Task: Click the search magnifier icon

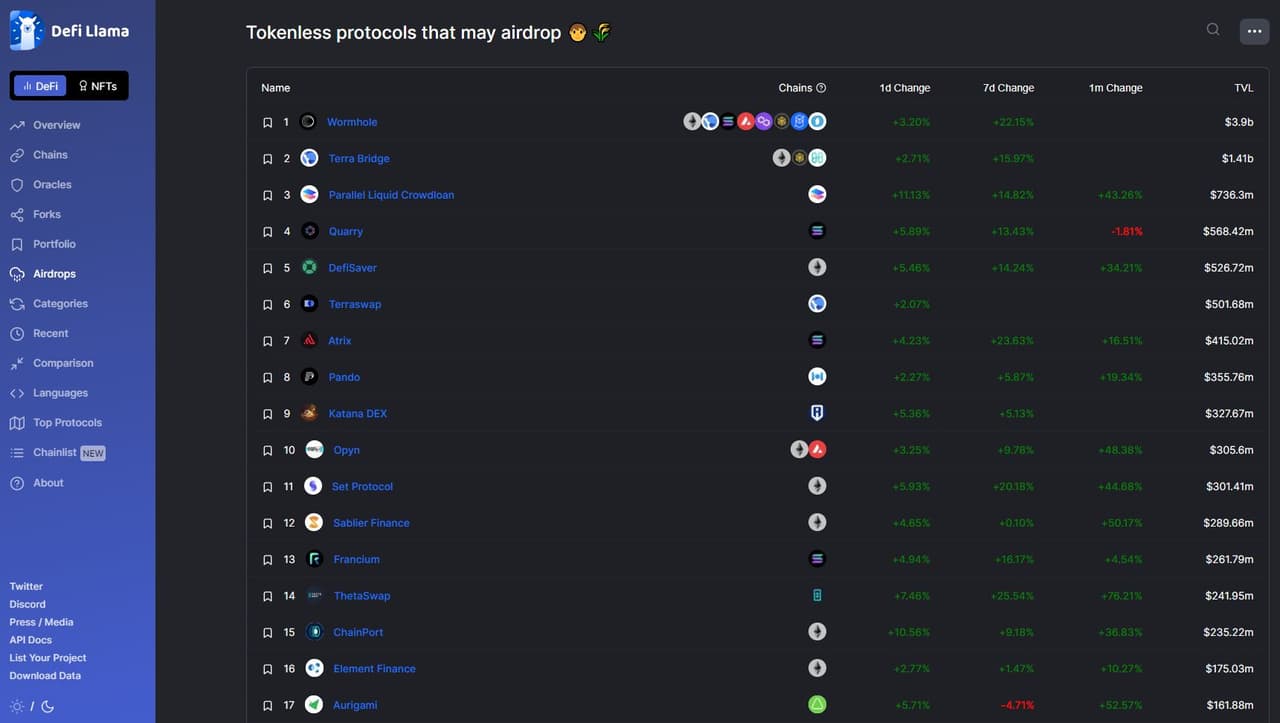Action: (x=1213, y=30)
